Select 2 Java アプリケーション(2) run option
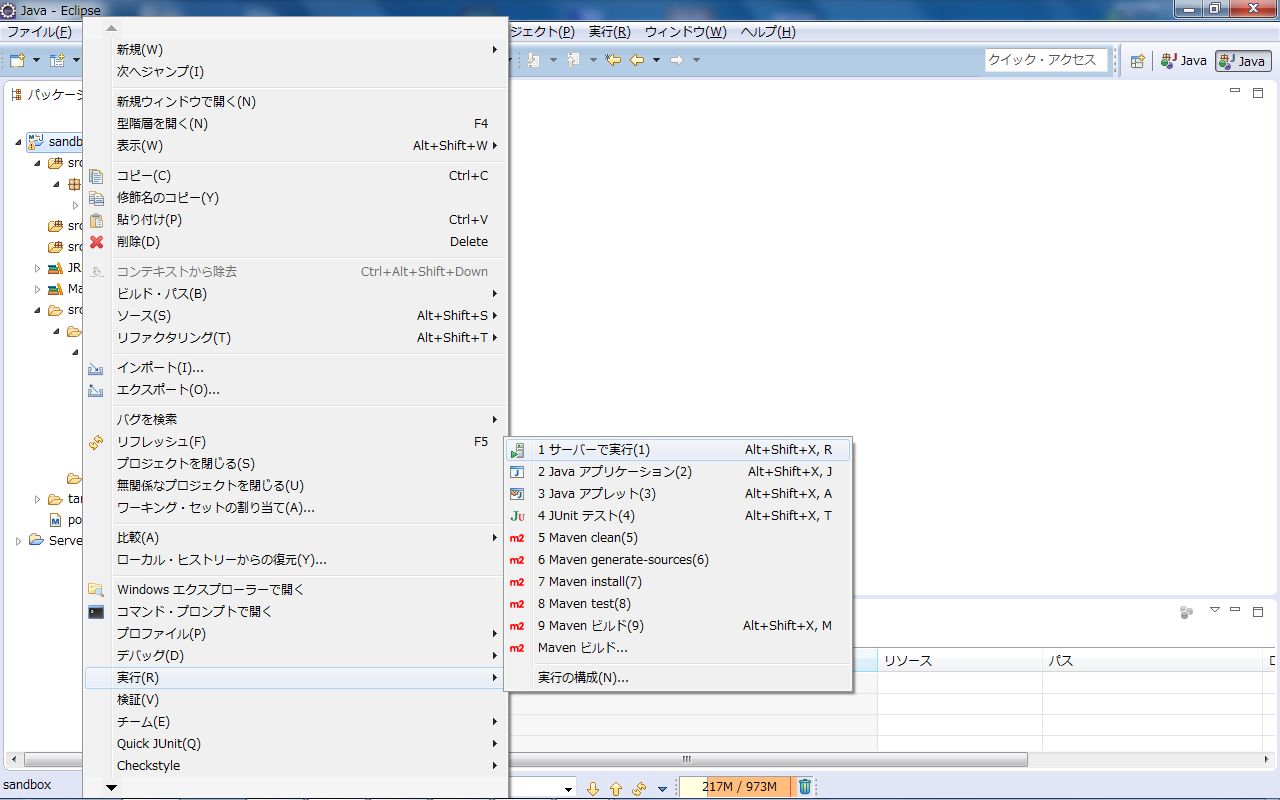The width and height of the screenshot is (1280, 800). 678,472
